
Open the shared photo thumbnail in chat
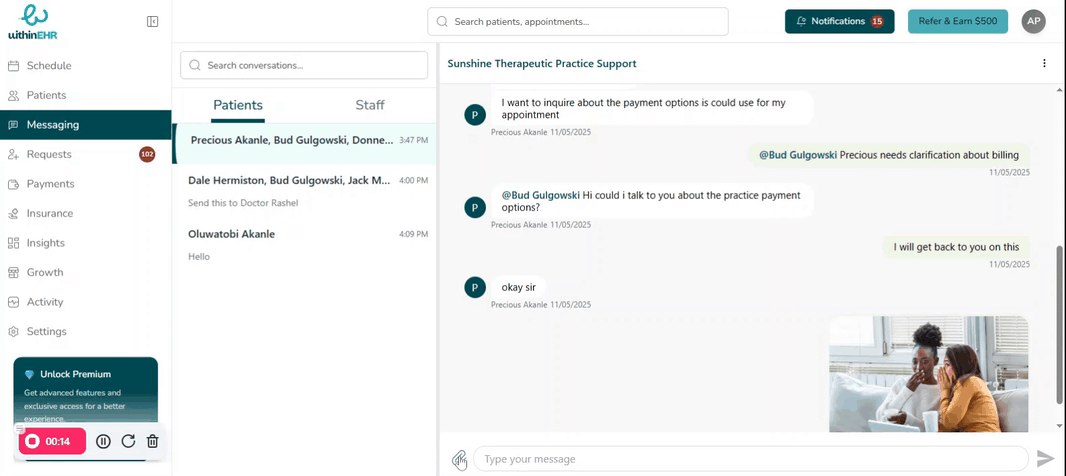tap(928, 373)
